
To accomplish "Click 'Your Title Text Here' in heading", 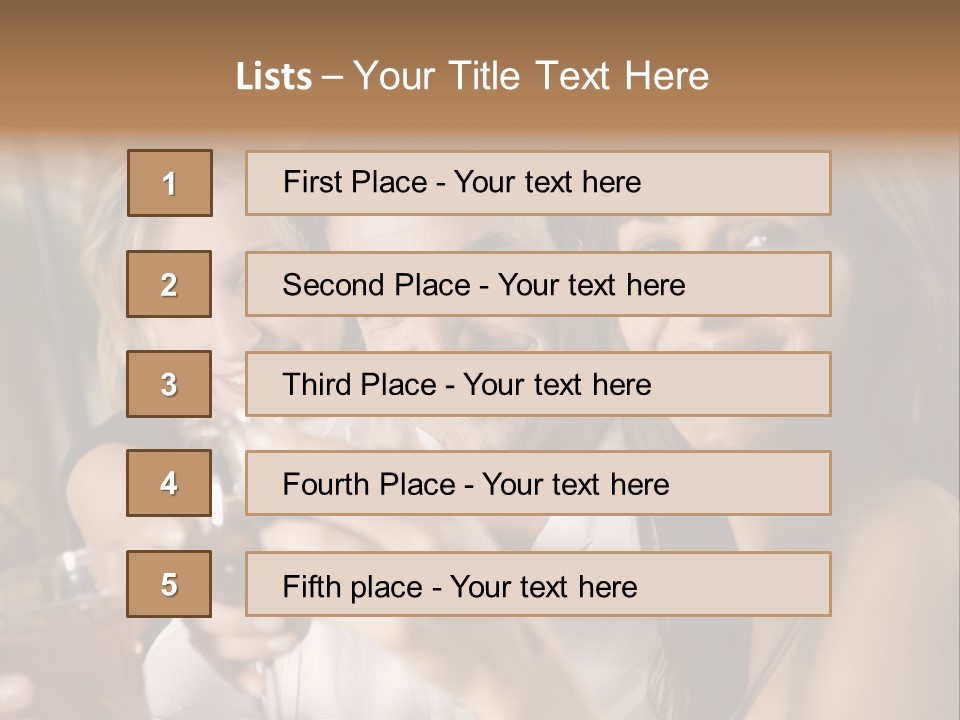I will coord(531,76).
